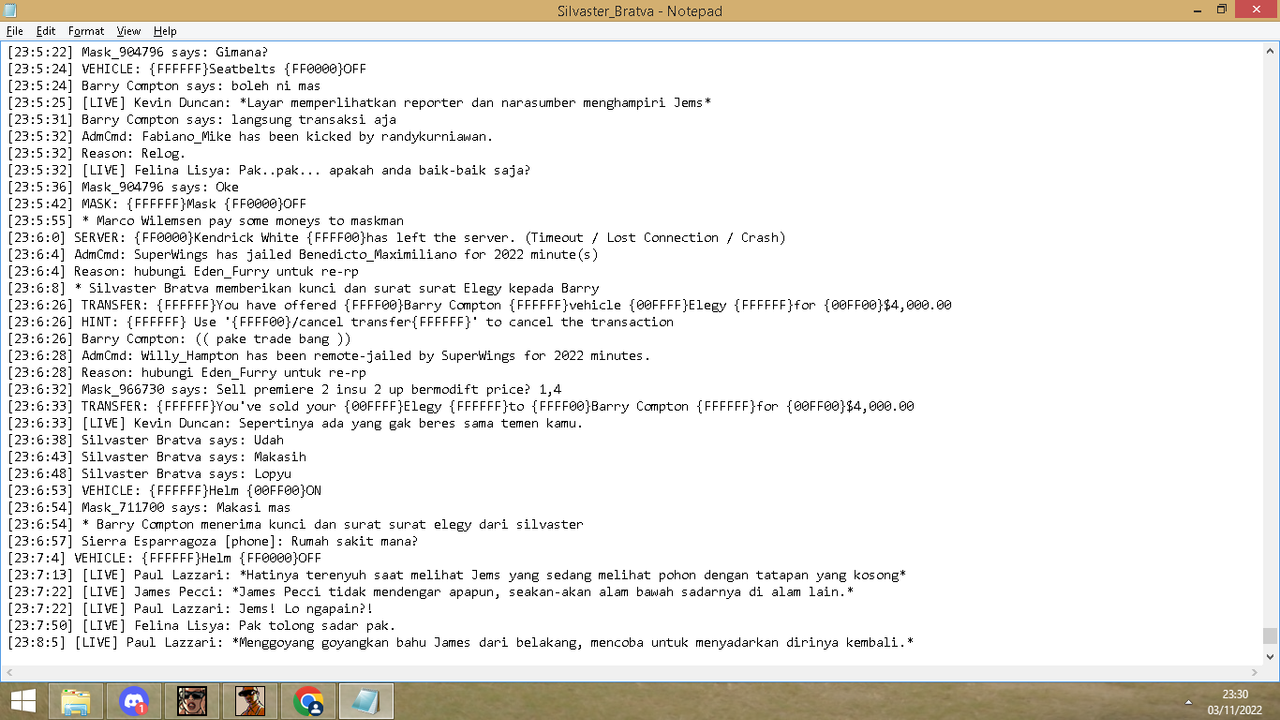
Task: Open Discord from the taskbar
Action: point(134,701)
